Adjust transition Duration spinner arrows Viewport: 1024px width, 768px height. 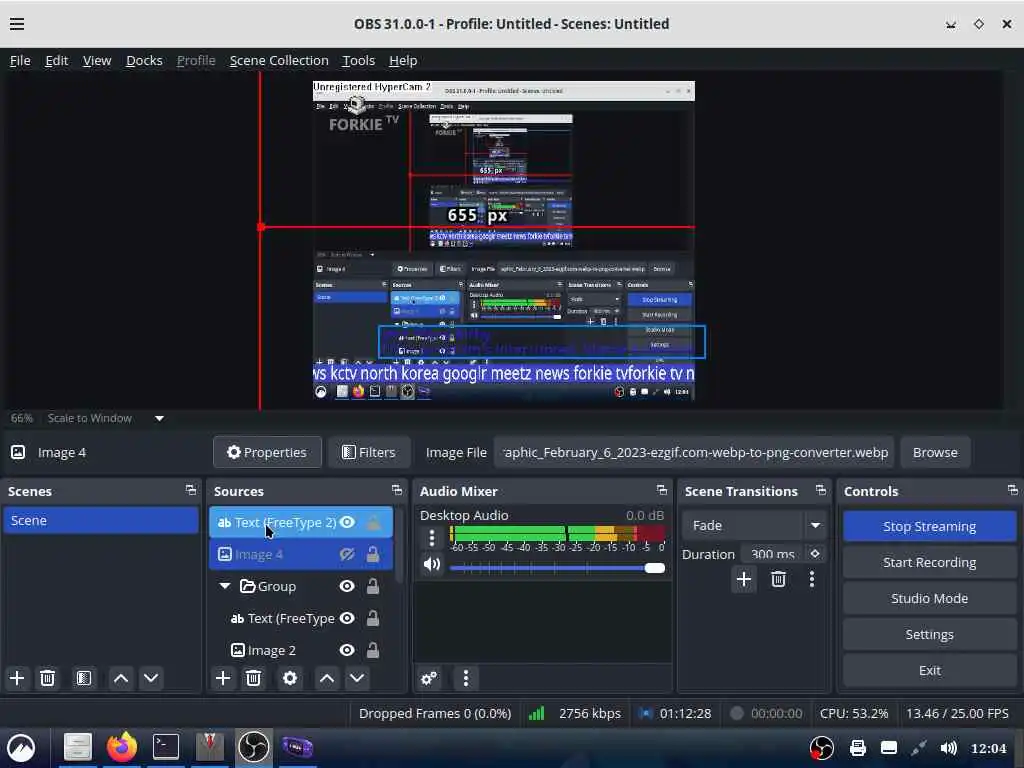click(x=815, y=554)
